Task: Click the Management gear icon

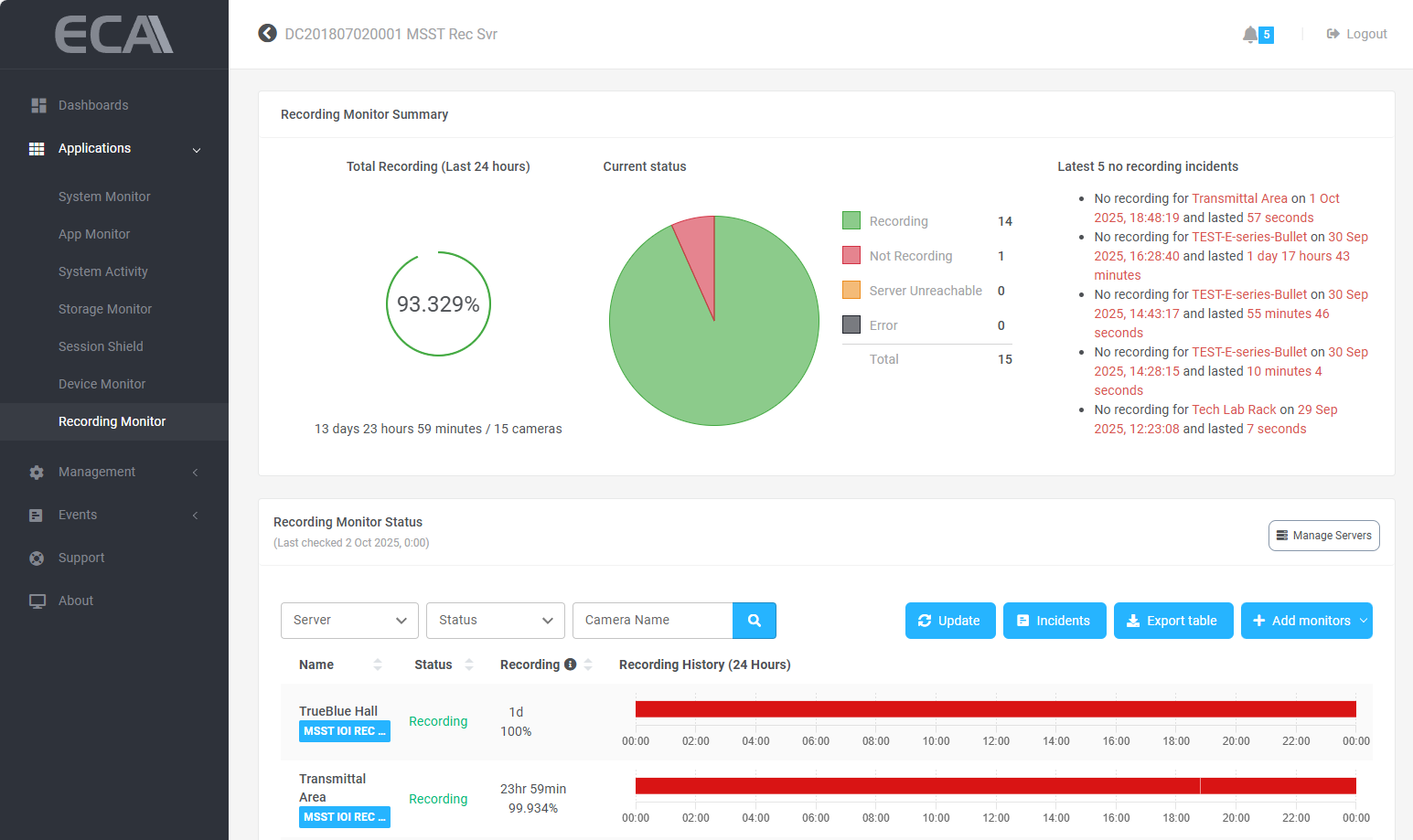Action: [x=37, y=473]
